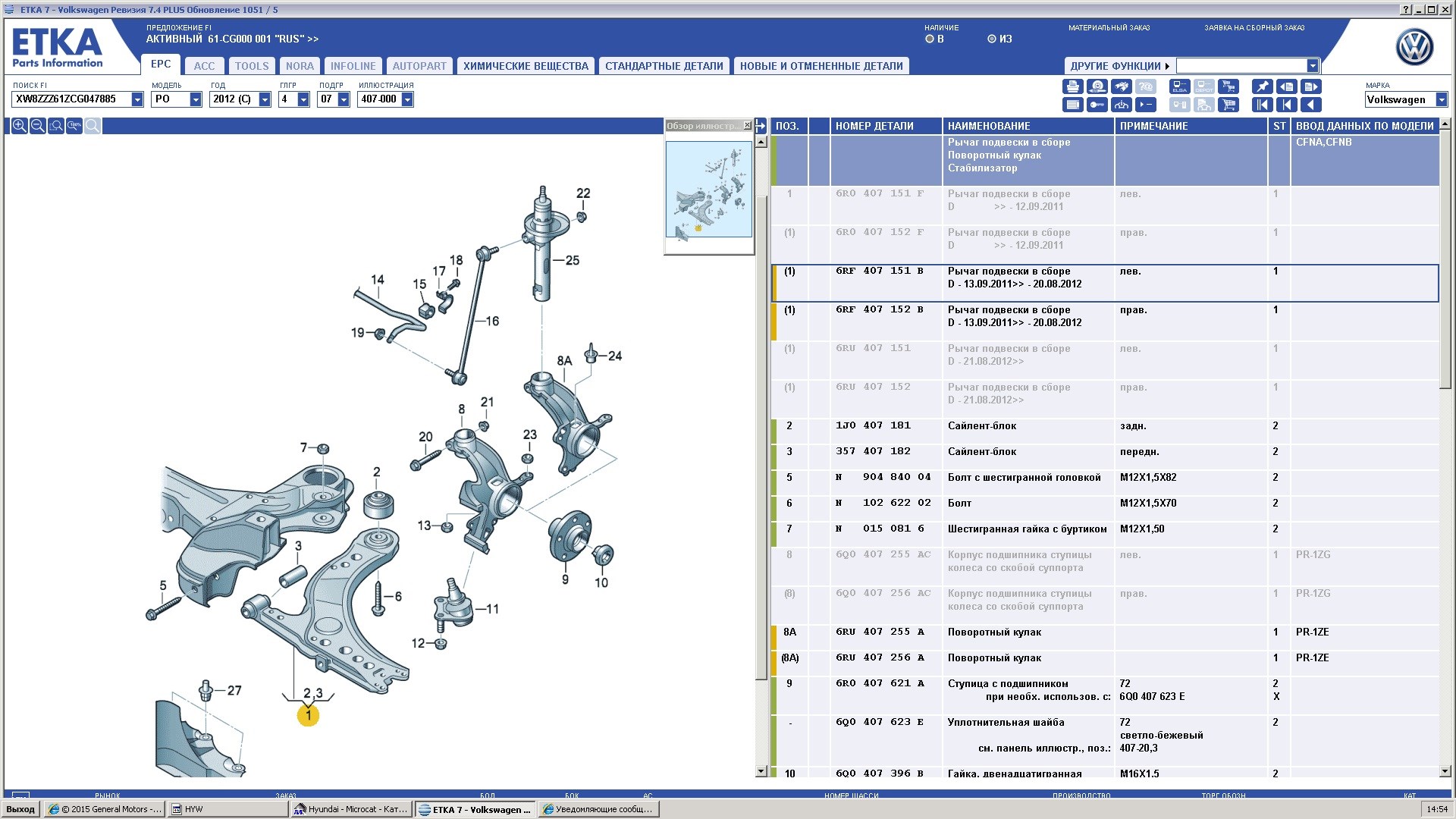Switch to the ACC tab
The height and width of the screenshot is (819, 1456).
point(204,66)
